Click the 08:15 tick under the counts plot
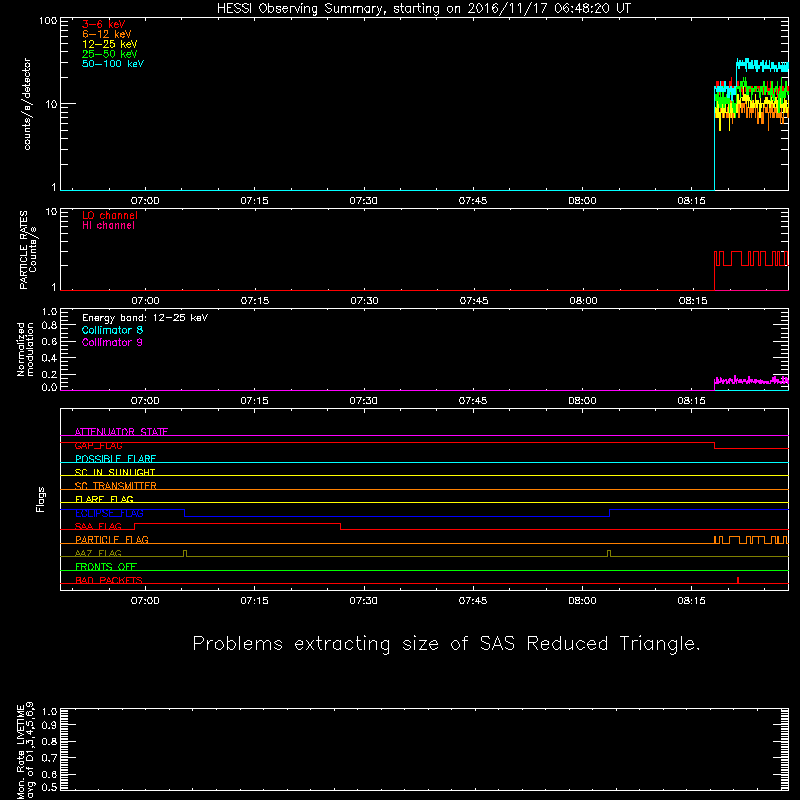The image size is (800, 800). coord(691,201)
